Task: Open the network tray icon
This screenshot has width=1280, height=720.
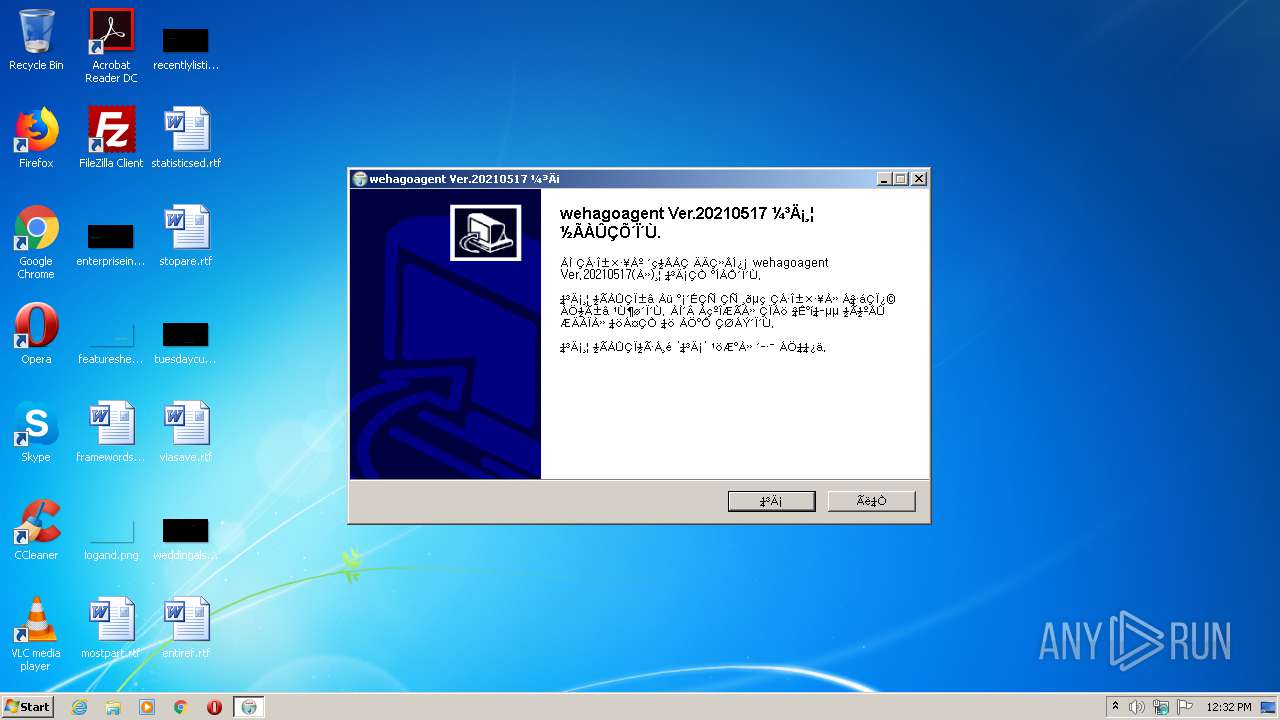Action: click(x=1161, y=707)
